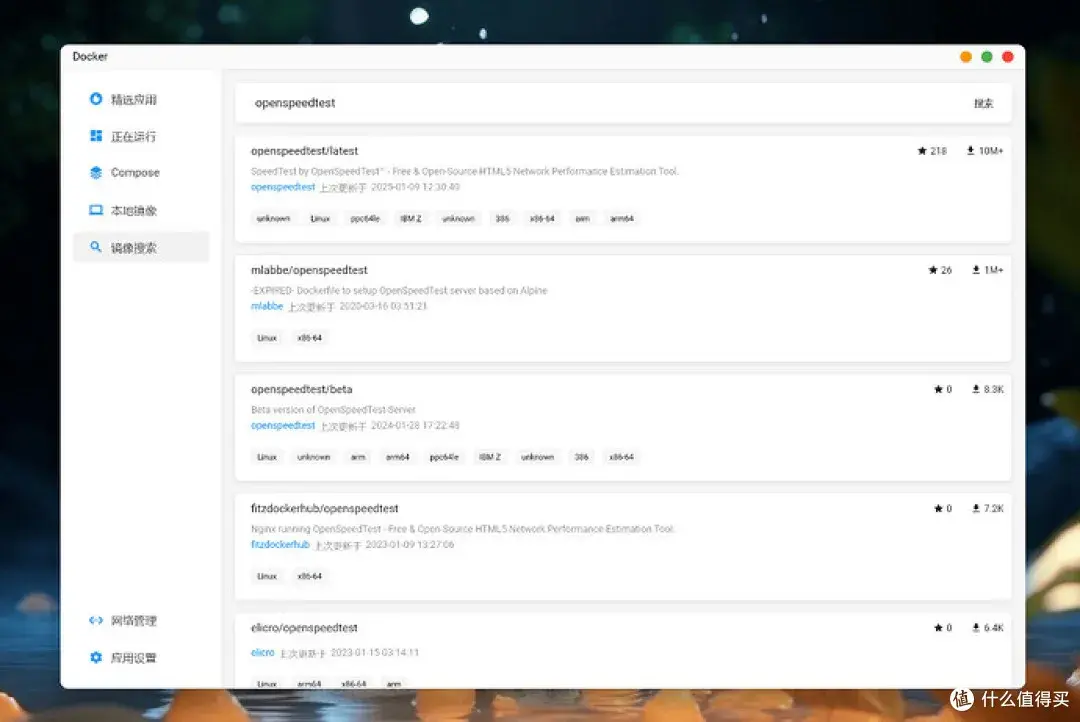Click the orange minimize window button
The image size is (1080, 722).
click(966, 56)
